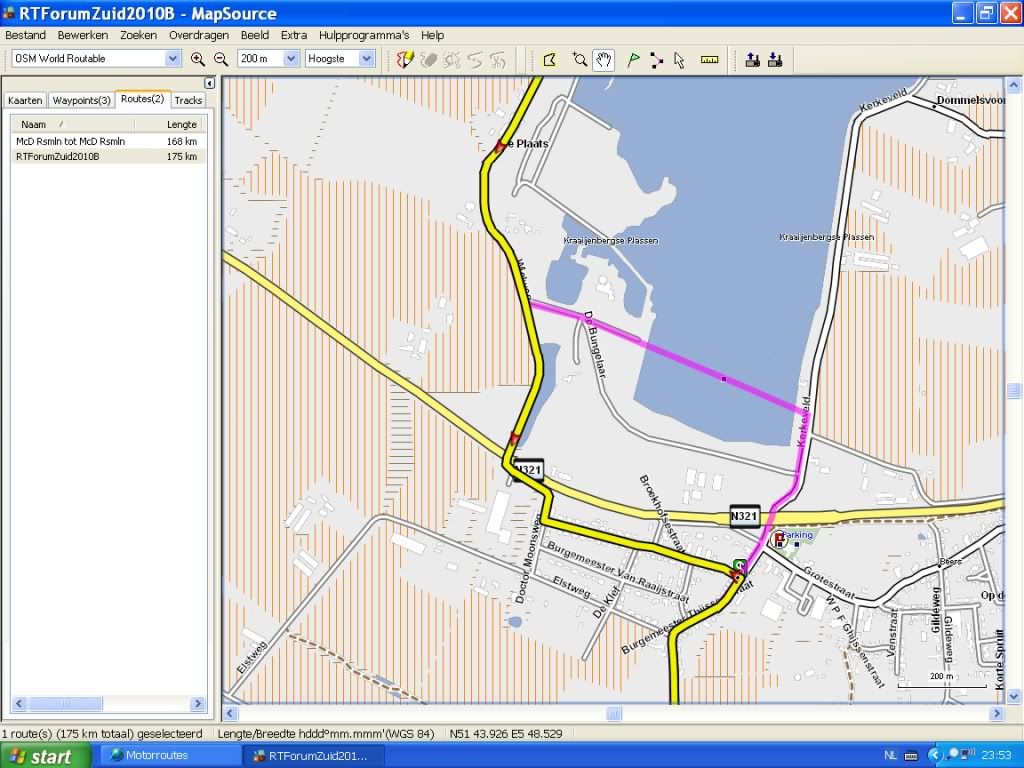
Task: Click the left arrow of routes list scrollbar
Action: click(x=18, y=703)
